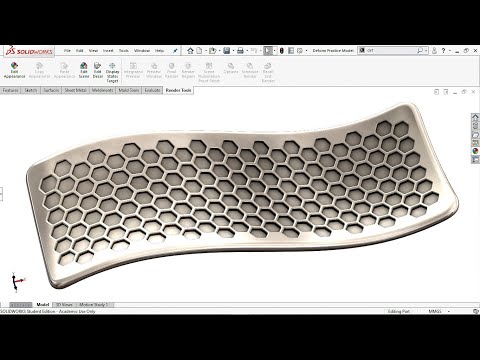Activate the Select cursor tool
The width and height of the screenshot is (480, 360).
click(x=267, y=51)
